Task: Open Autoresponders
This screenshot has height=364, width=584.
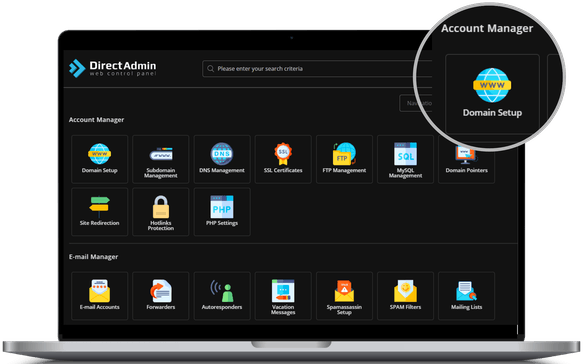Action: coord(222,296)
